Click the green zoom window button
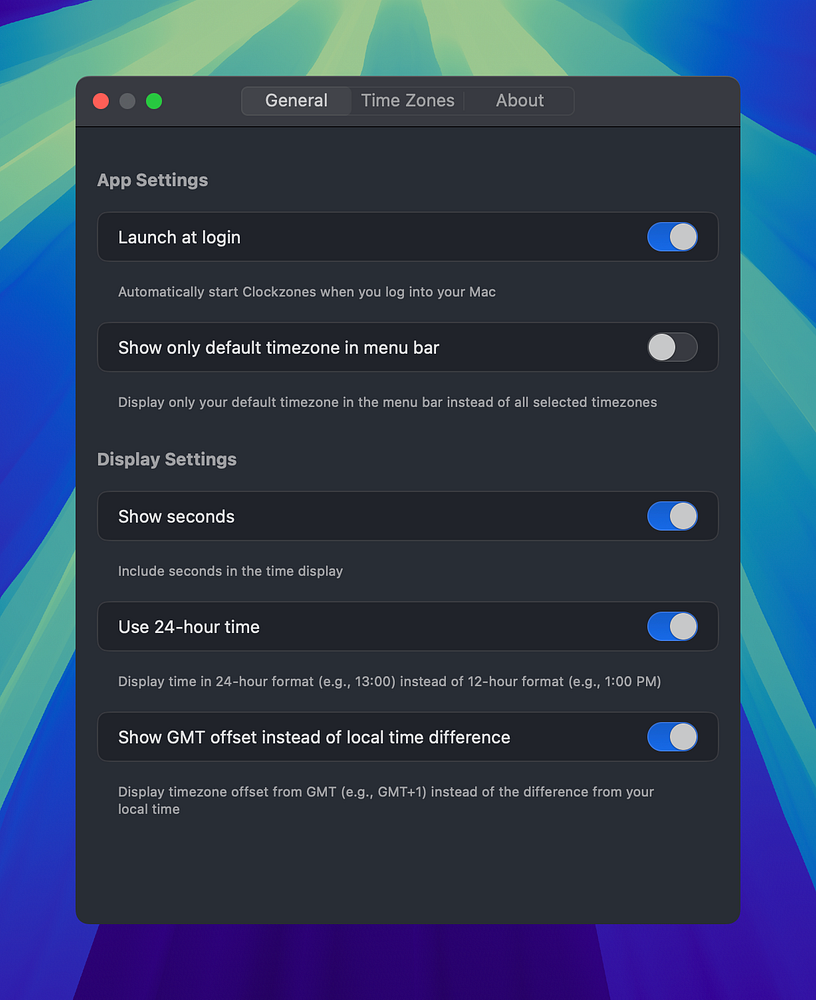Viewport: 816px width, 1000px height. click(154, 101)
